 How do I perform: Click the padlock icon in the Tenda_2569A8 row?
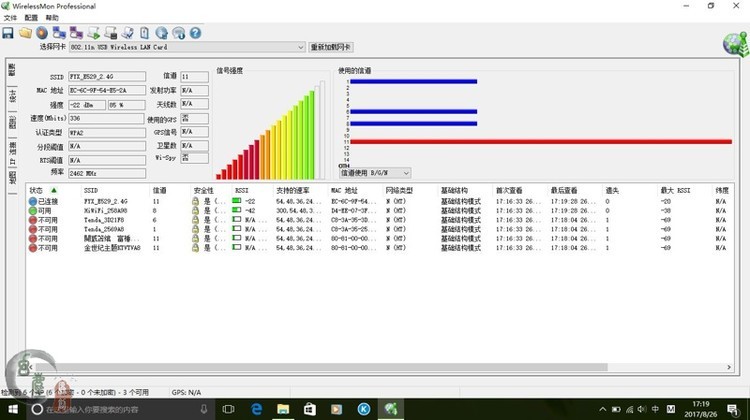pos(195,229)
